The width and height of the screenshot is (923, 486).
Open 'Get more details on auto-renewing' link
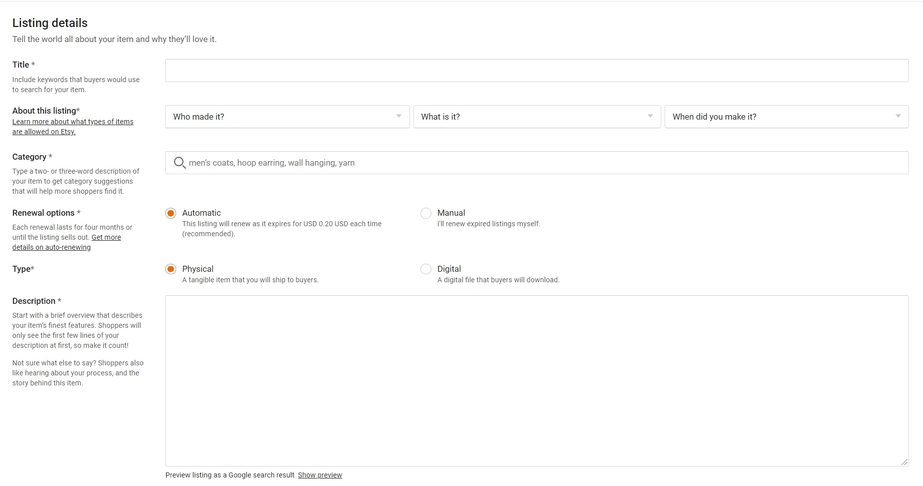[67, 242]
